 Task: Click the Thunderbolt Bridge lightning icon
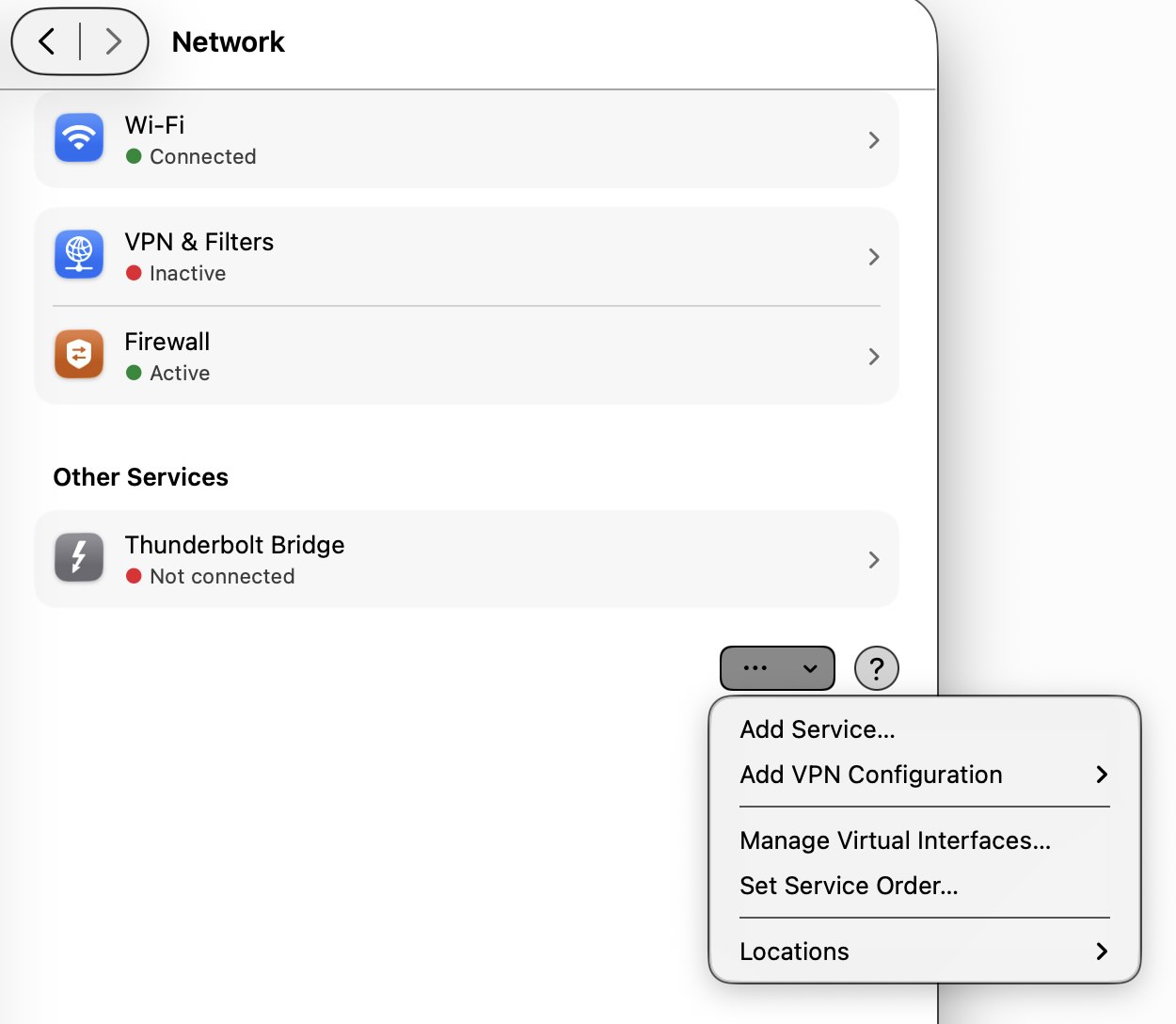(79, 558)
